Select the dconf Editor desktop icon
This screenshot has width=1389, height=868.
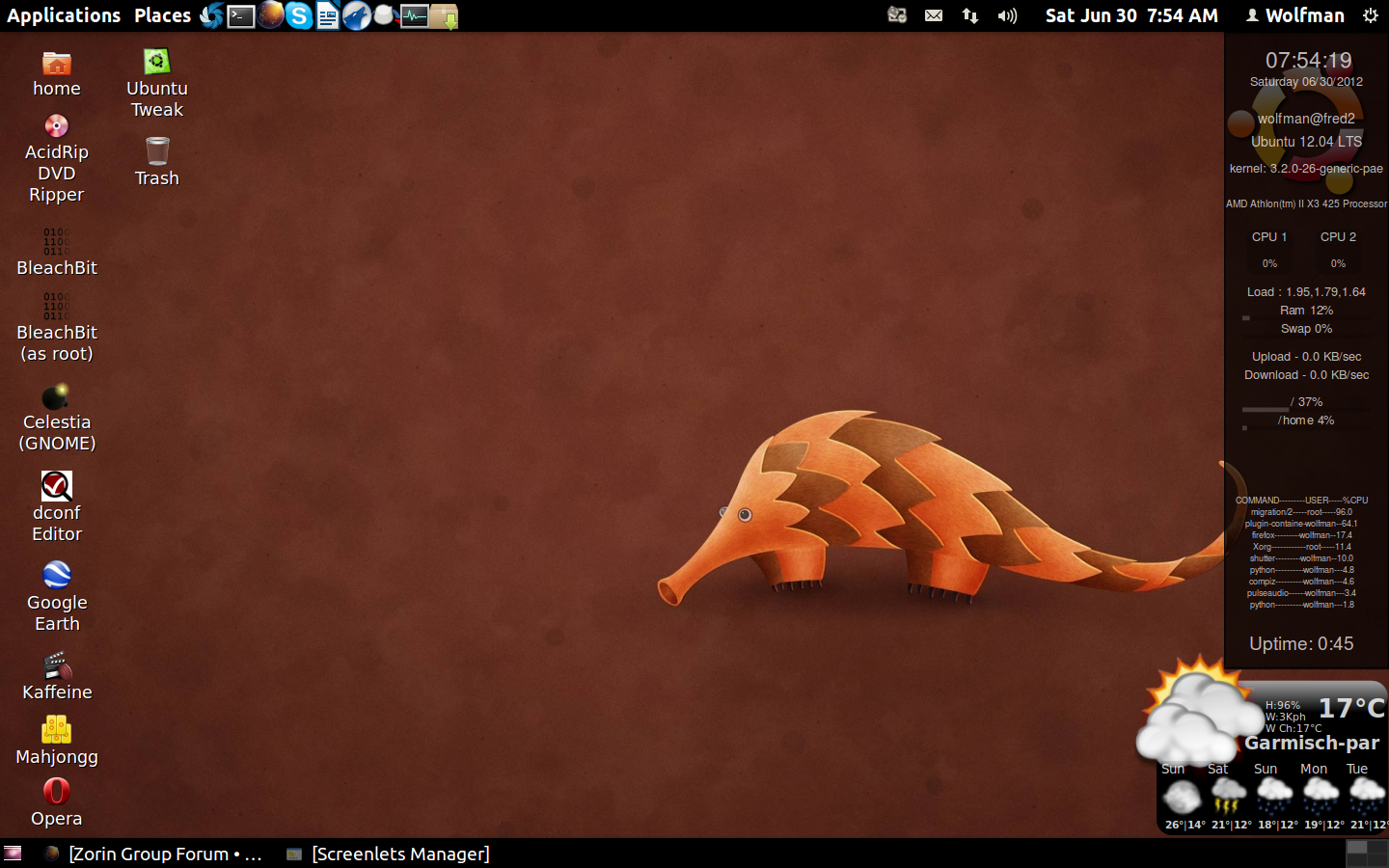(57, 507)
